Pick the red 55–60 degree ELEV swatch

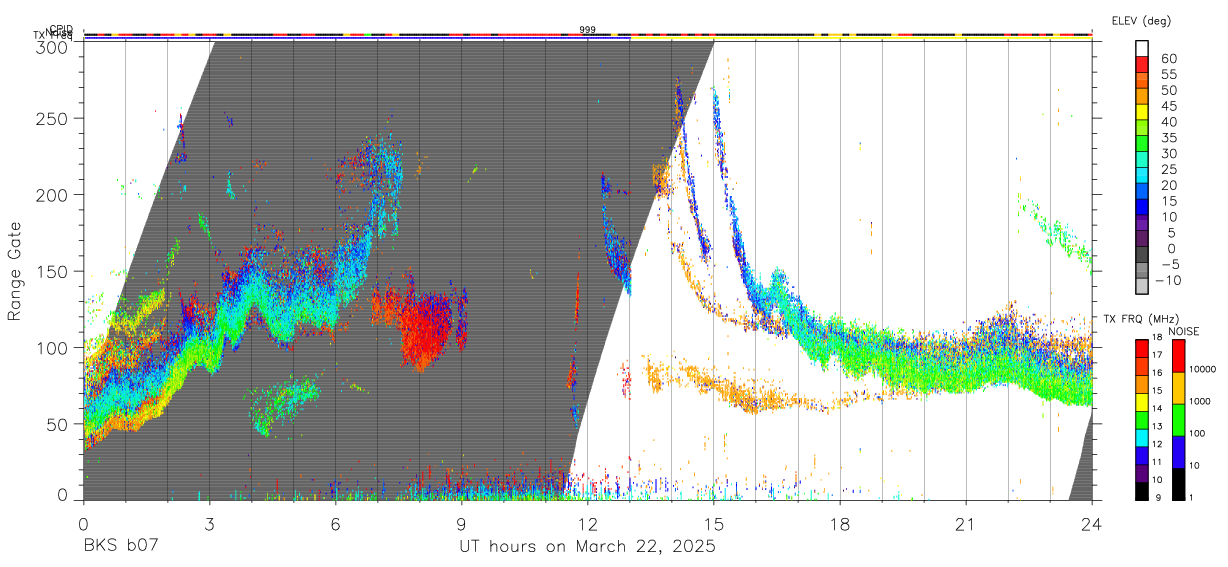coord(1143,65)
